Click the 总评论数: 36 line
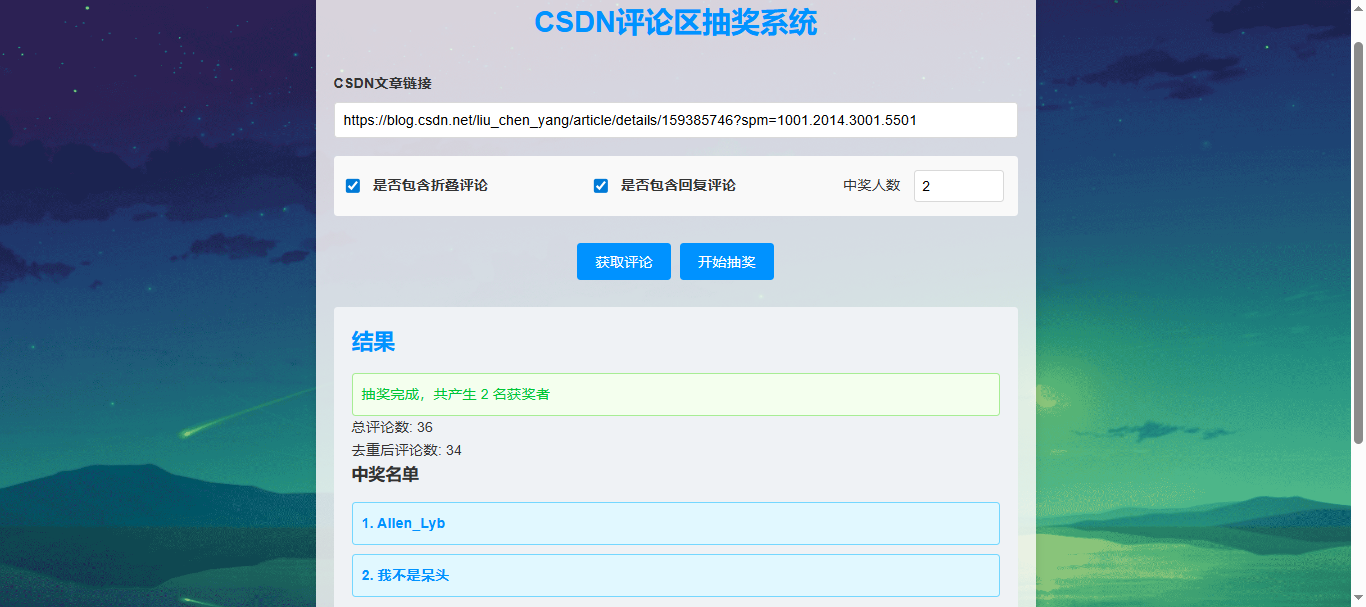 pyautogui.click(x=392, y=427)
